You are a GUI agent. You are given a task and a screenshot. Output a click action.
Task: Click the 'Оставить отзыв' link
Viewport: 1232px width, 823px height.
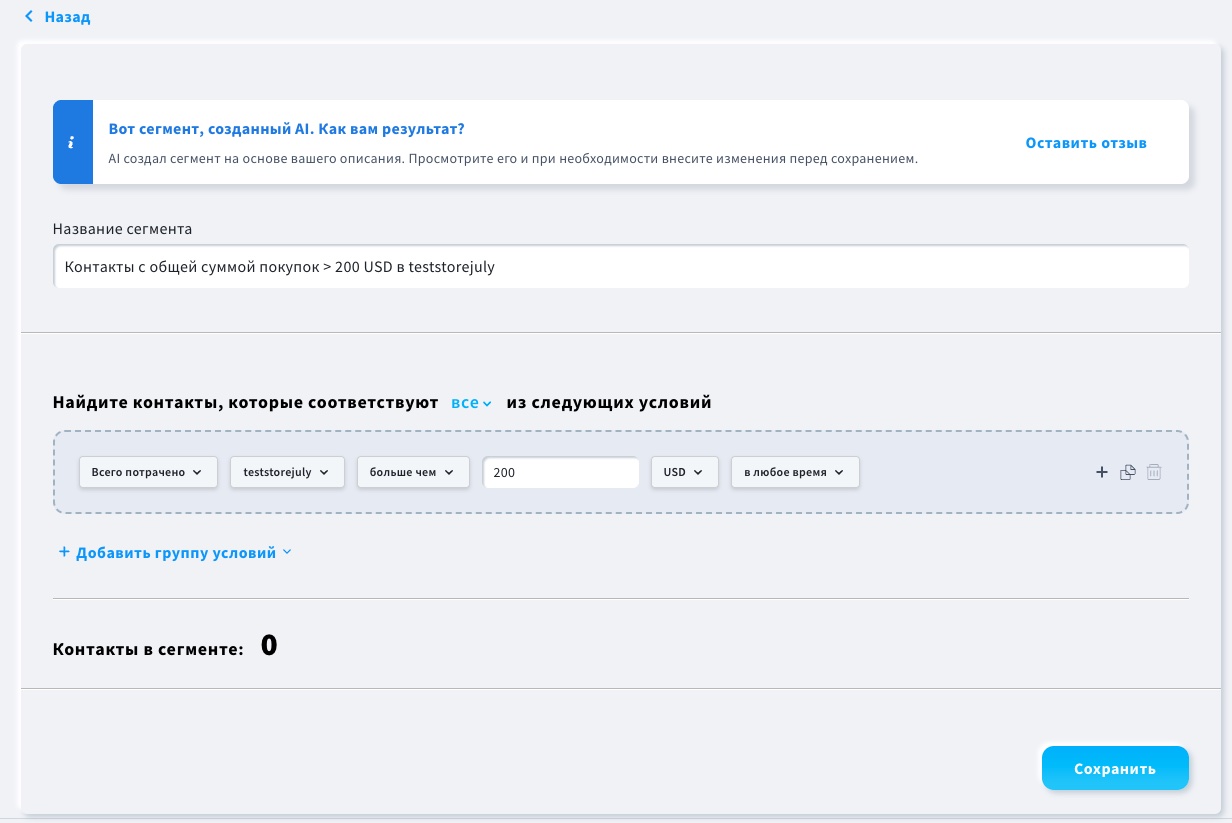click(x=1085, y=142)
